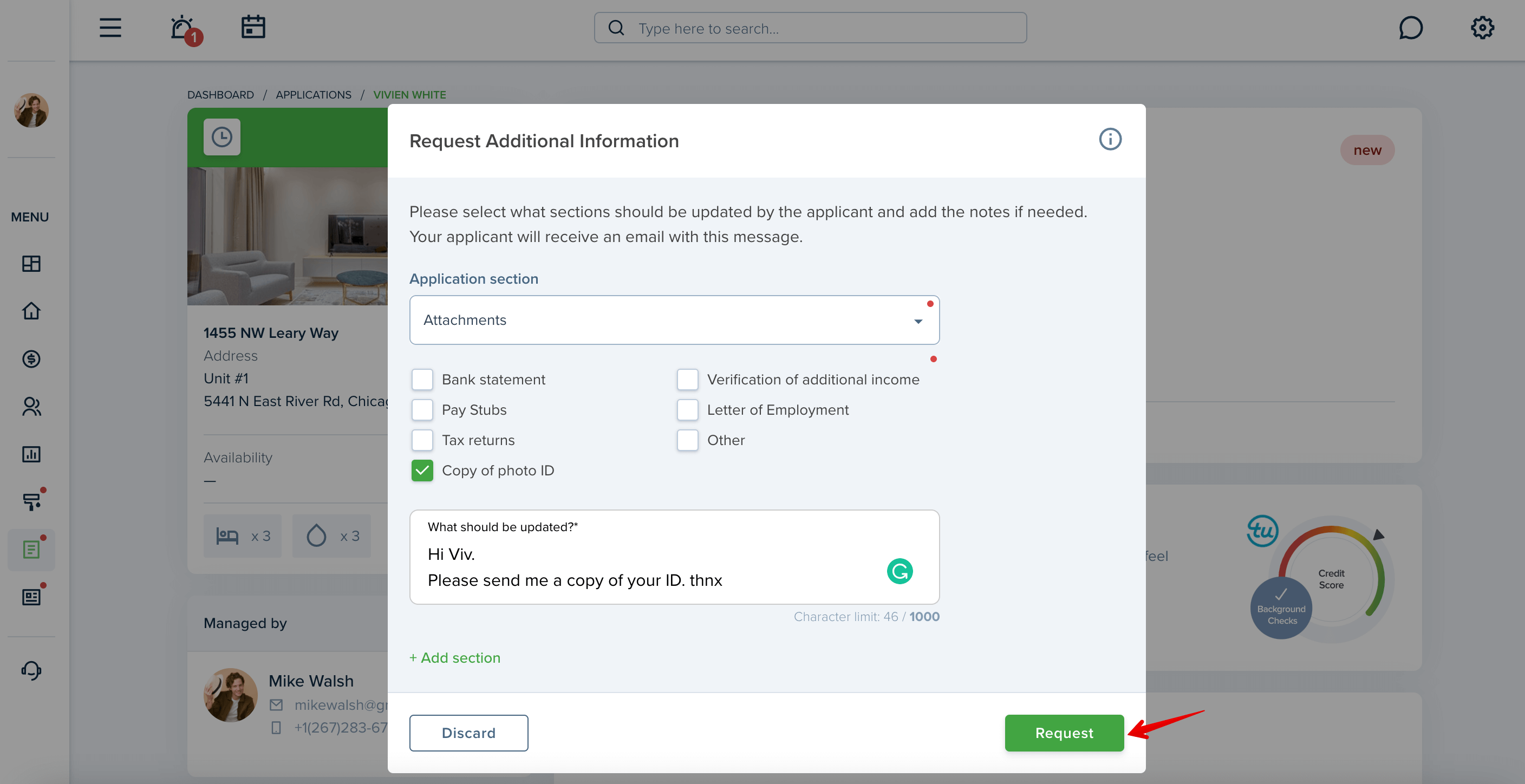The width and height of the screenshot is (1525, 784).
Task: Click the search magnifier icon
Action: click(x=616, y=28)
